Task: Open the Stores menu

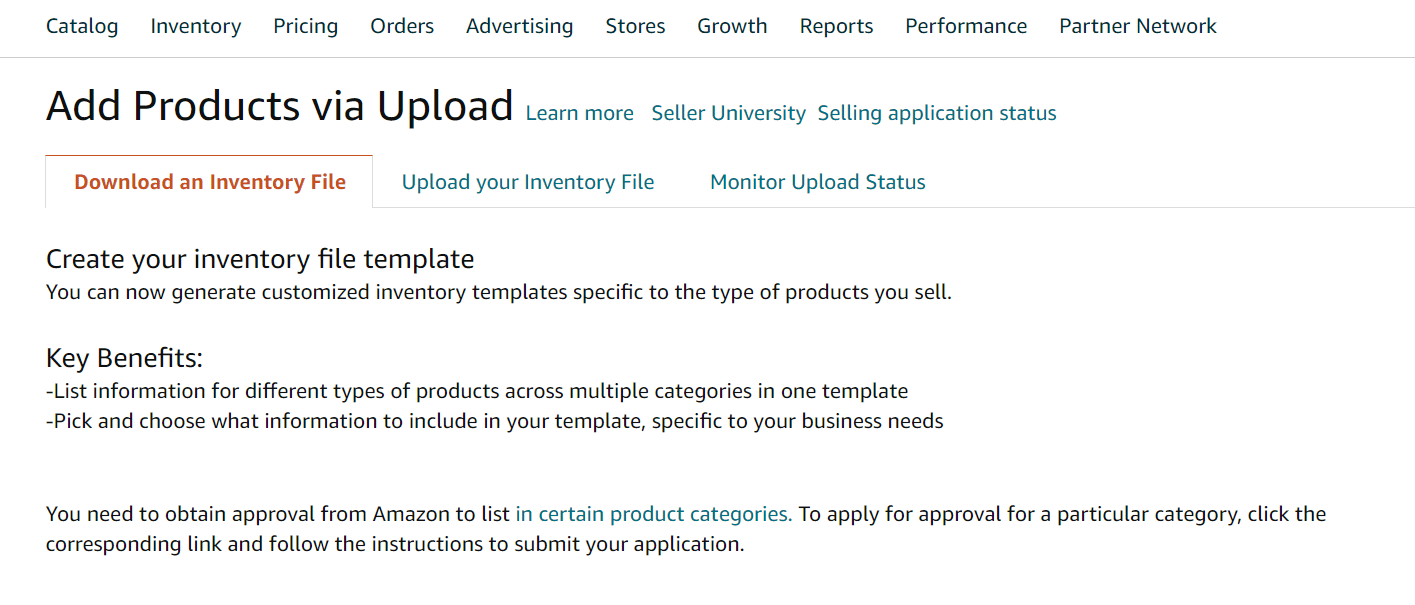Action: (x=635, y=27)
